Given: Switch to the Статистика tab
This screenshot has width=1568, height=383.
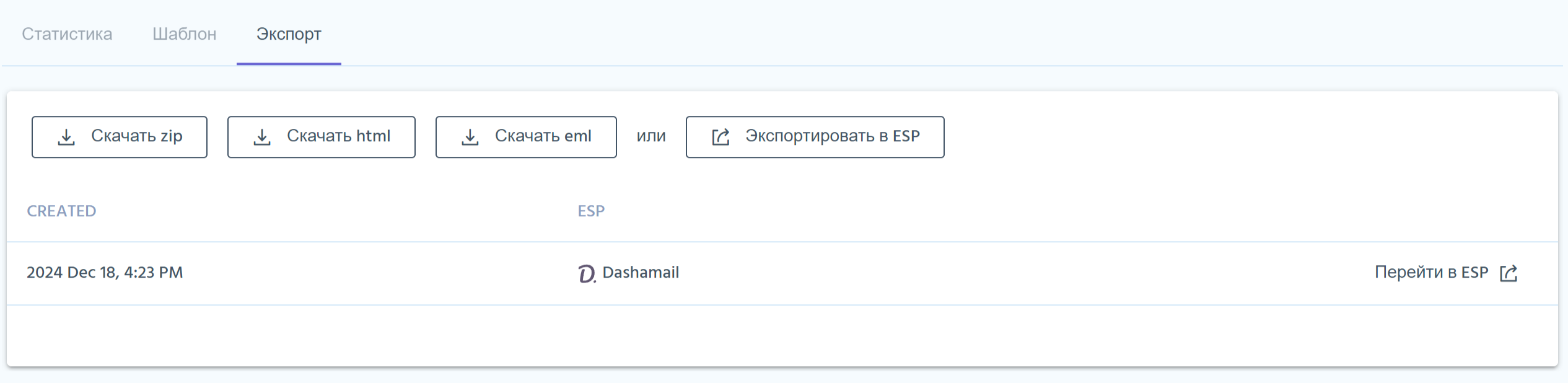Looking at the screenshot, I should pyautogui.click(x=67, y=34).
